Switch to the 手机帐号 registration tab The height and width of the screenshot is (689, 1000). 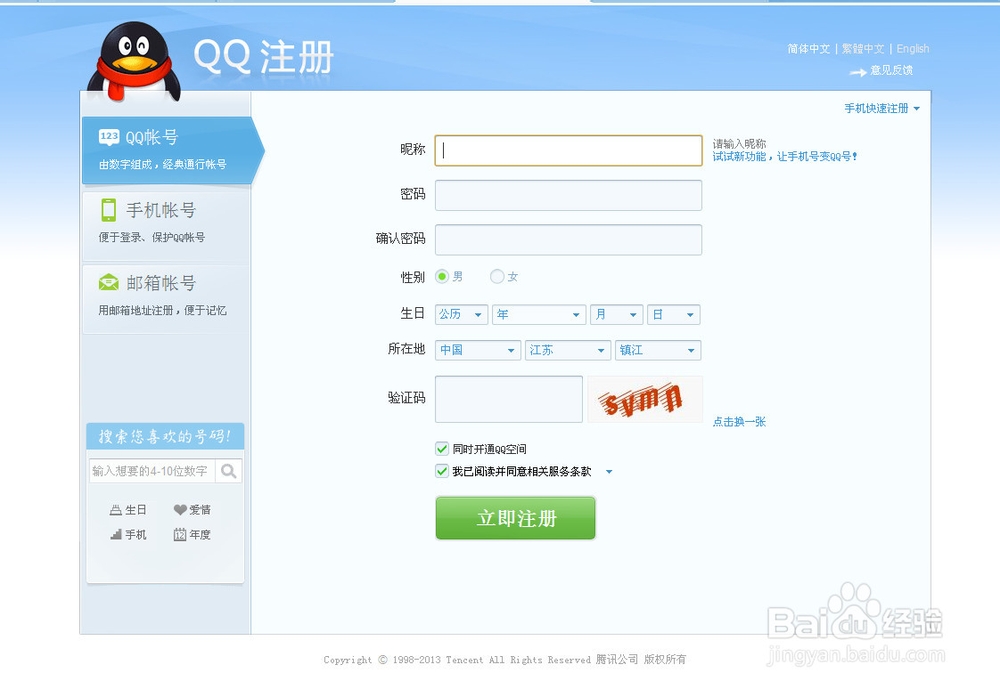166,225
